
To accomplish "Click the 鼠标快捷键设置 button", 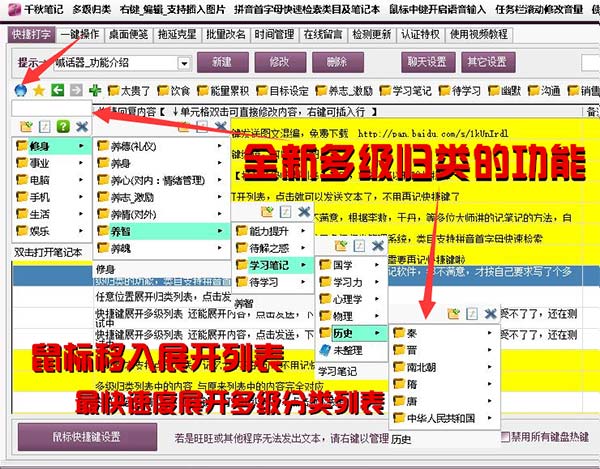I will (x=87, y=437).
